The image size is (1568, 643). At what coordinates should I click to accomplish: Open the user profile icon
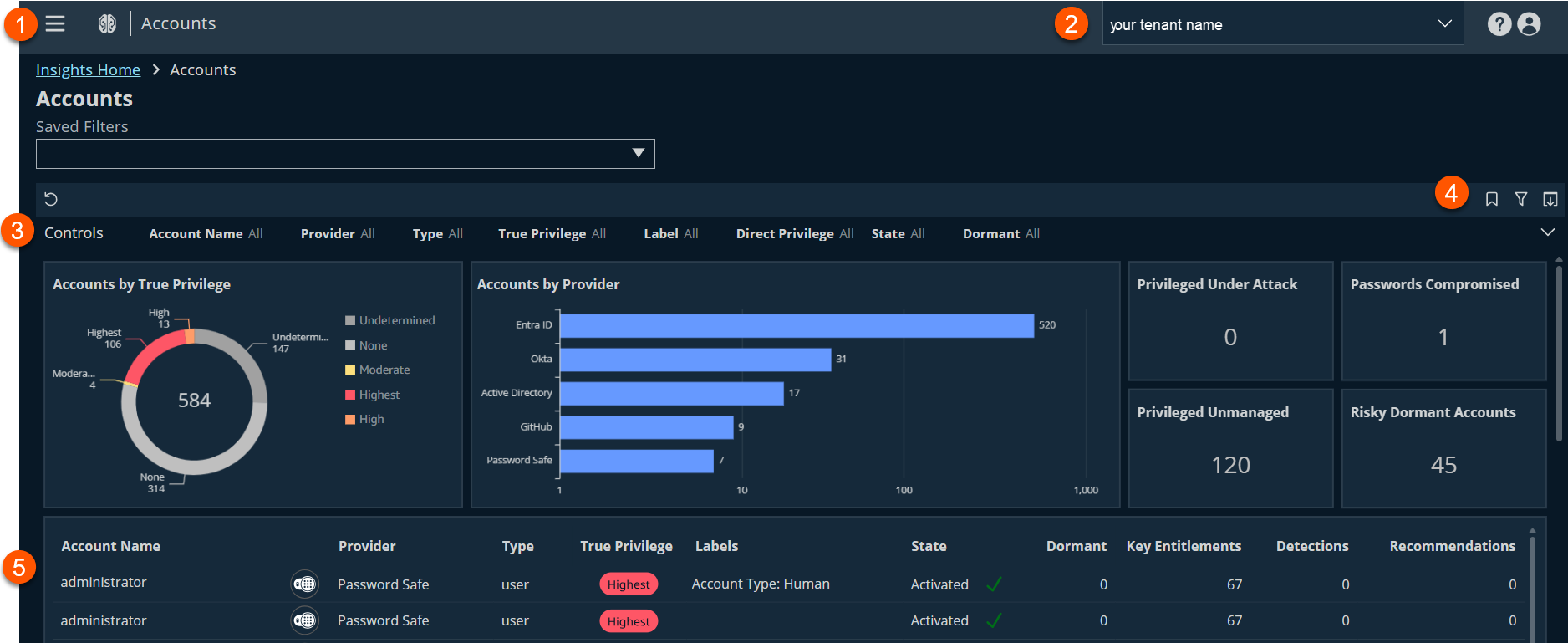click(x=1530, y=24)
